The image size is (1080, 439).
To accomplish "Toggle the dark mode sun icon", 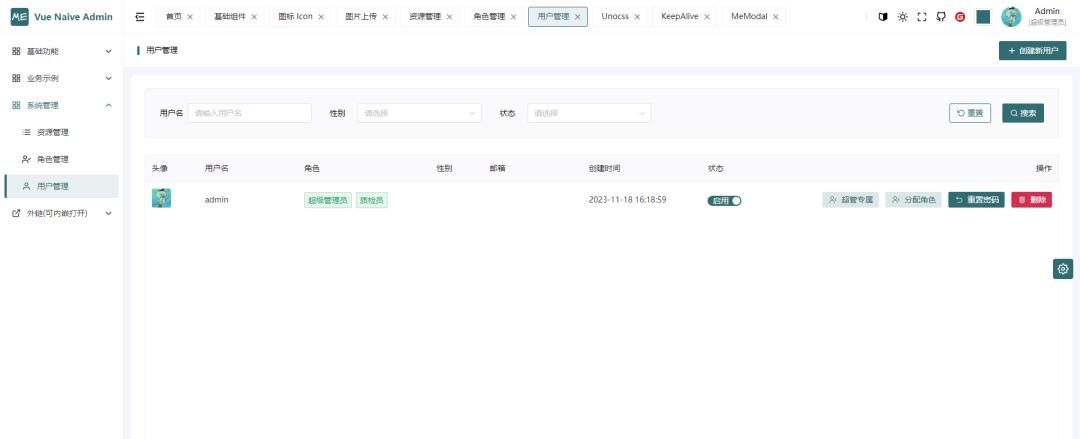I will pos(902,17).
